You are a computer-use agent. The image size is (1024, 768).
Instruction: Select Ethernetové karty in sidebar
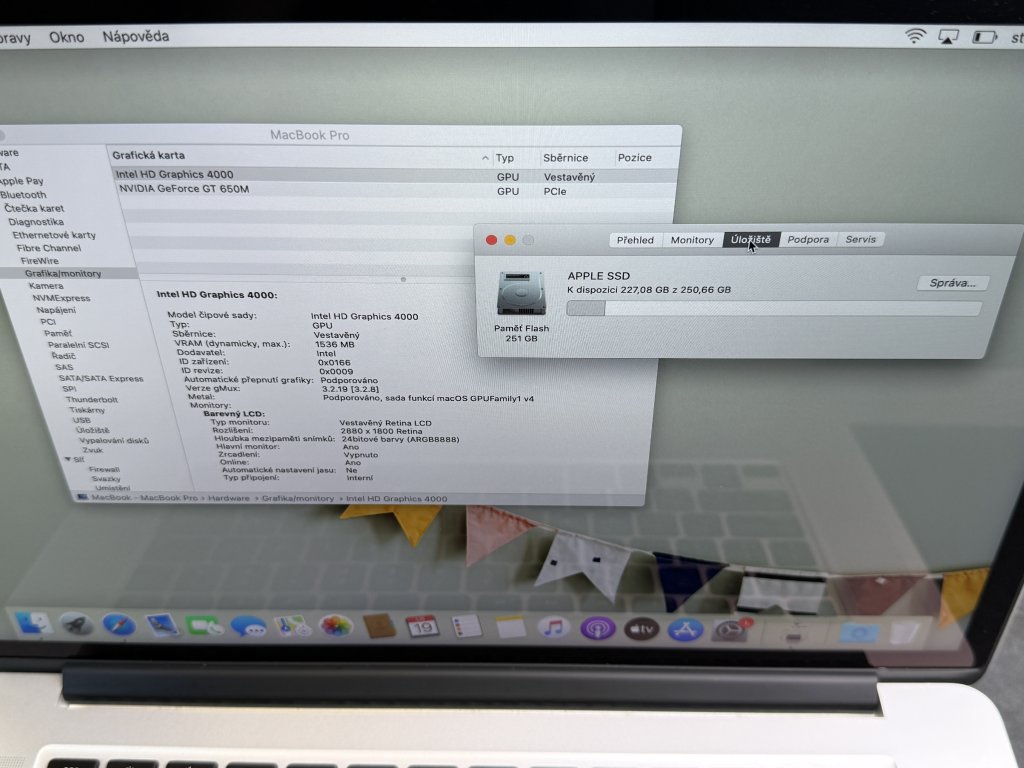[54, 235]
